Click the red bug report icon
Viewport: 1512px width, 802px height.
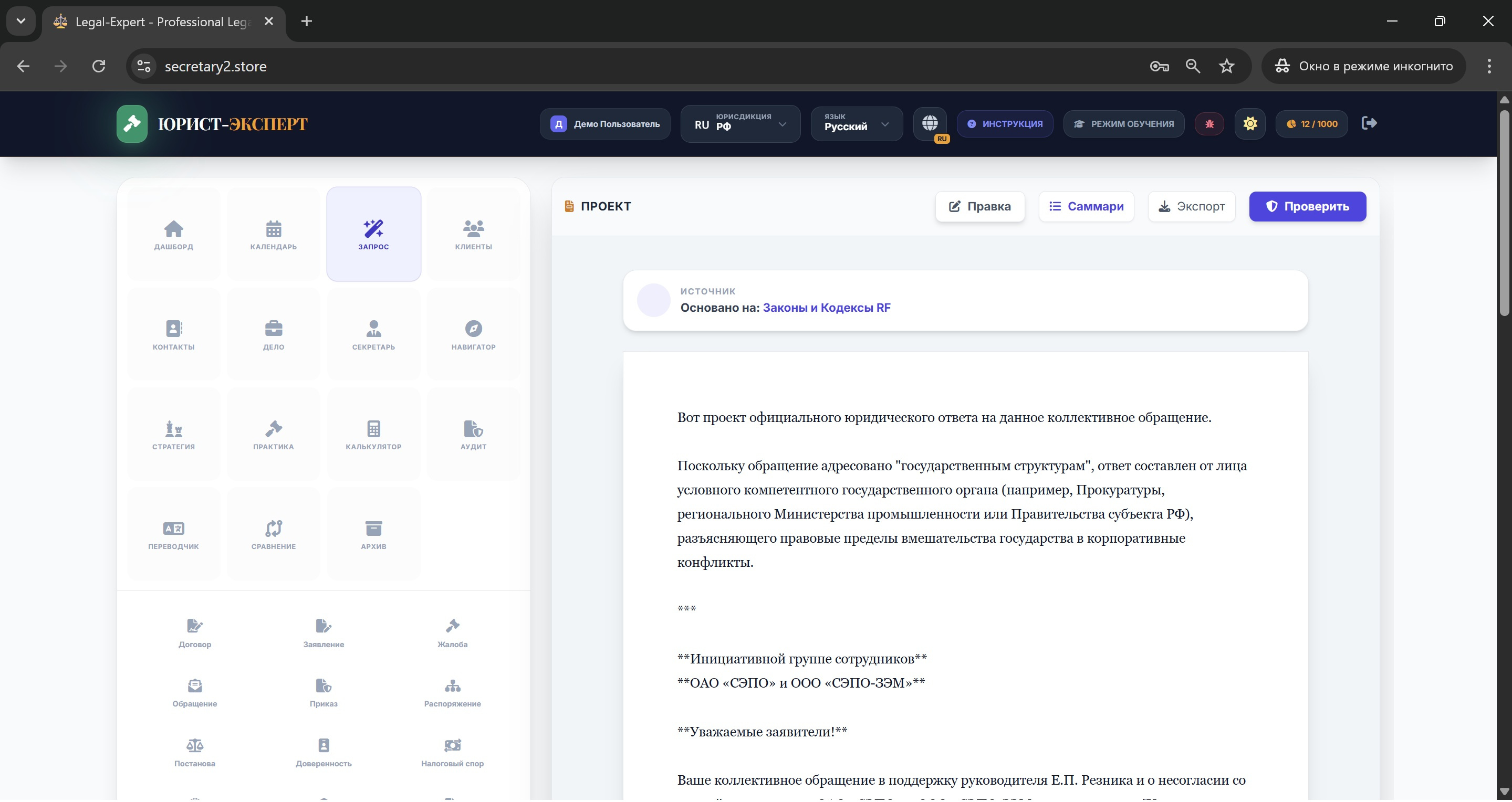pyautogui.click(x=1209, y=124)
